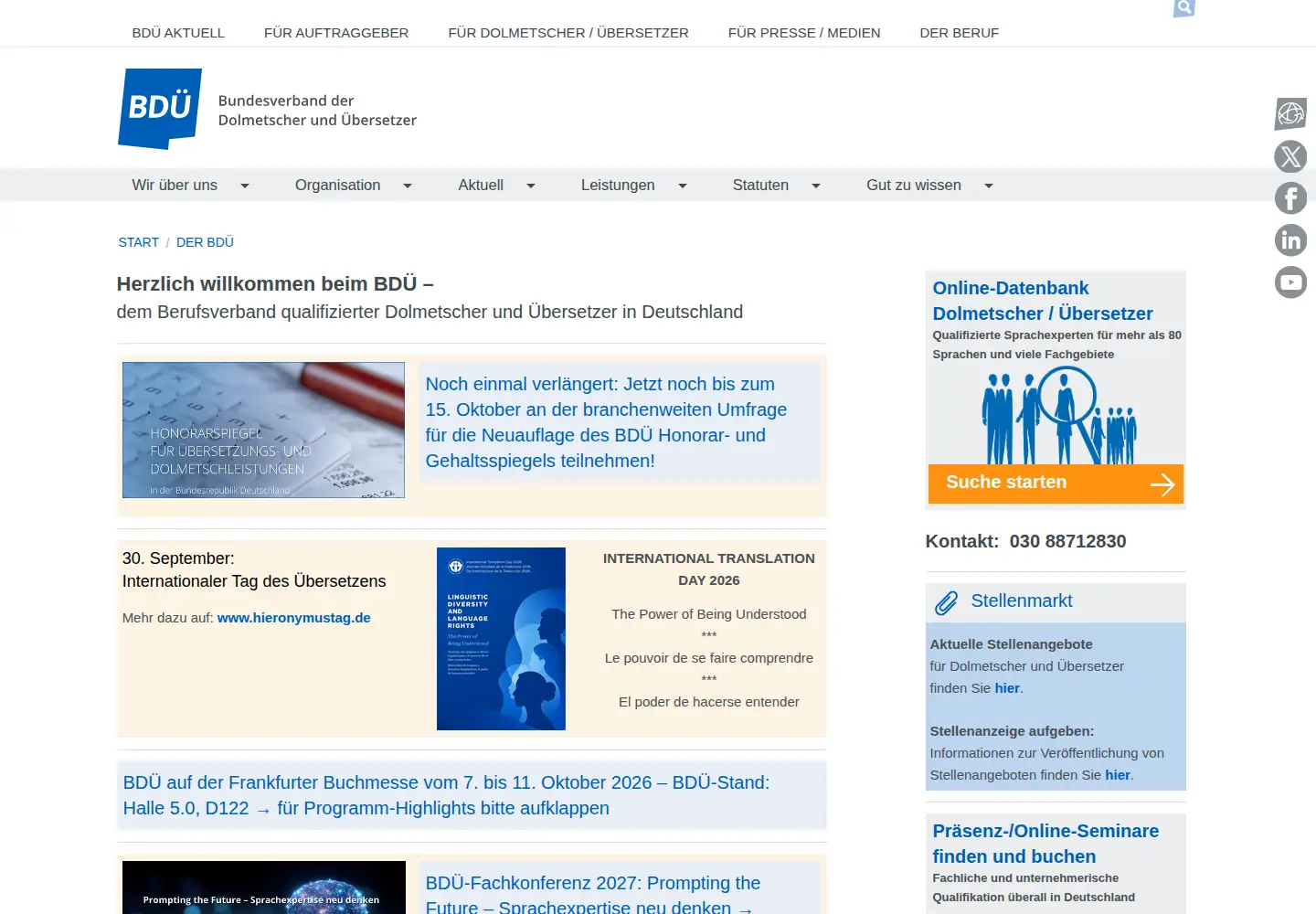Expand the Leistungen dropdown arrow
The image size is (1316, 914).
(x=682, y=186)
